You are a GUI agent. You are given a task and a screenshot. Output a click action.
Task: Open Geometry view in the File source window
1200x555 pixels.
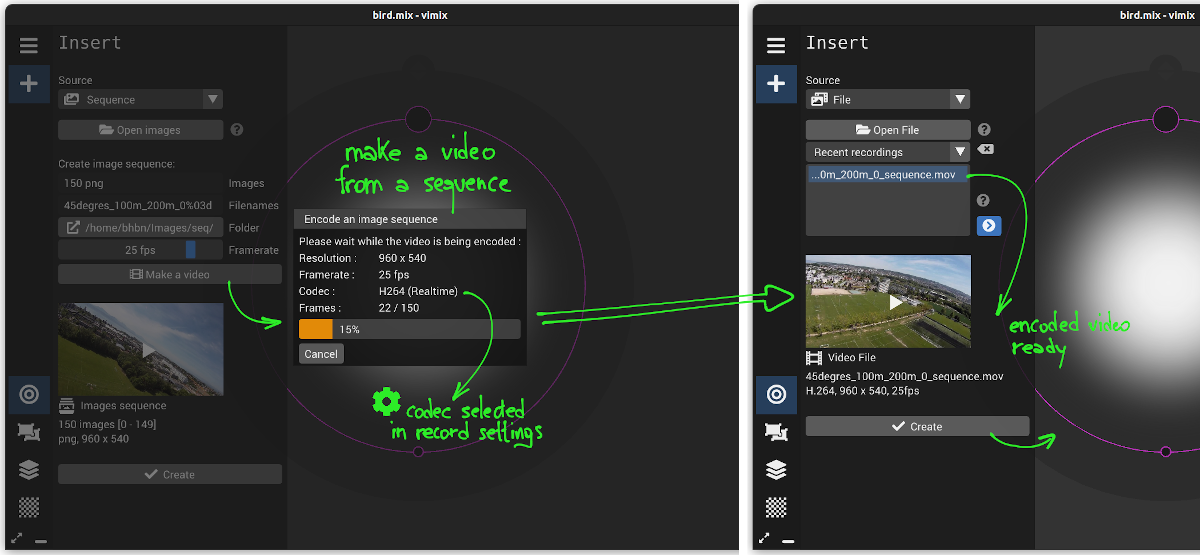click(x=775, y=431)
